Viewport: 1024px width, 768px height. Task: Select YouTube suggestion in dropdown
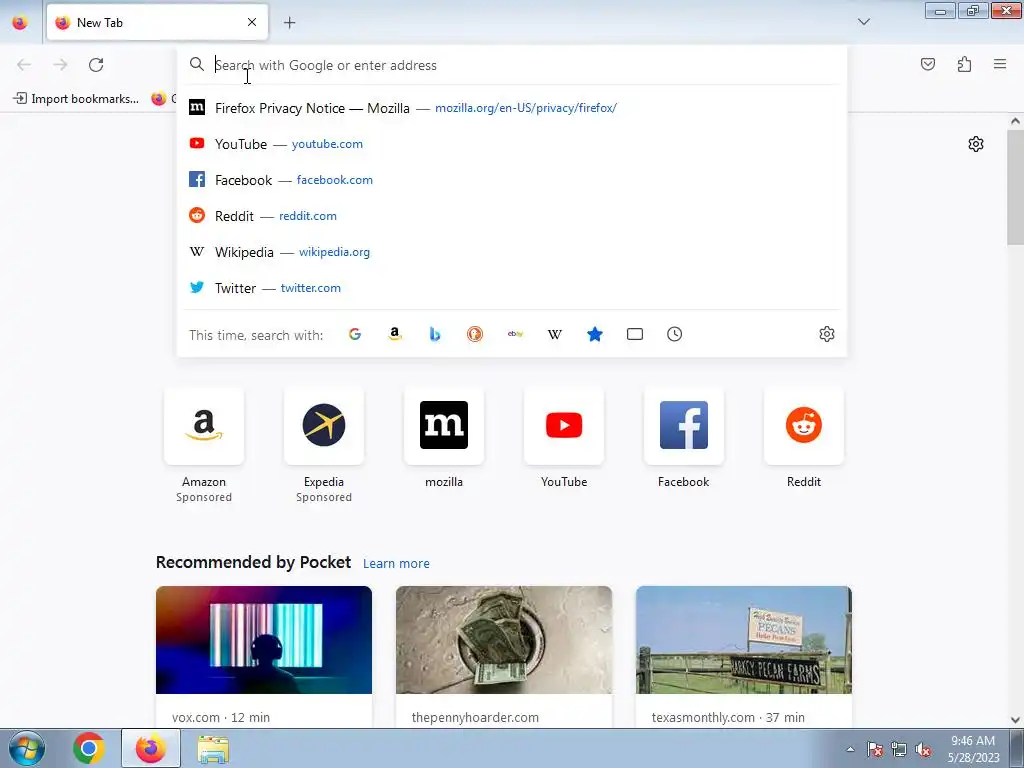click(x=512, y=144)
